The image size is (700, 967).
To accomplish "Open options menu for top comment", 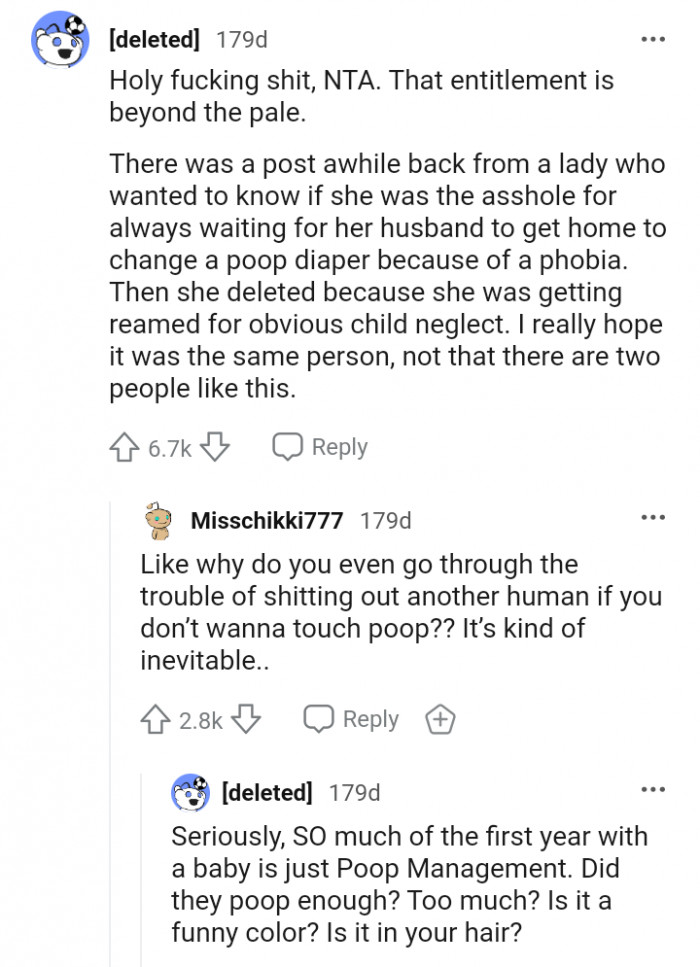I will 653,39.
